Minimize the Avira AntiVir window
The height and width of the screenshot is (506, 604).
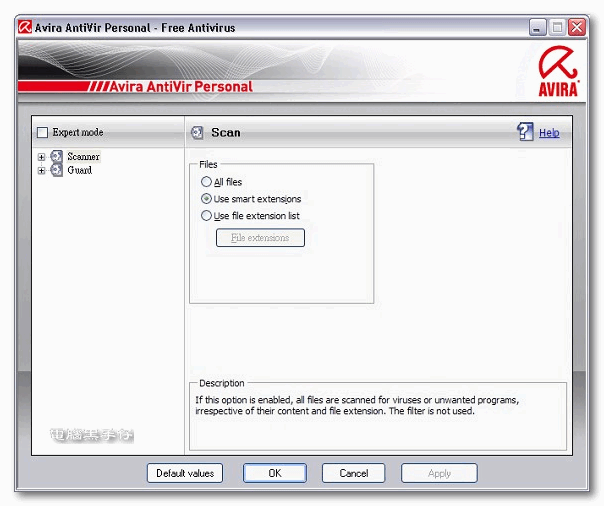click(537, 28)
